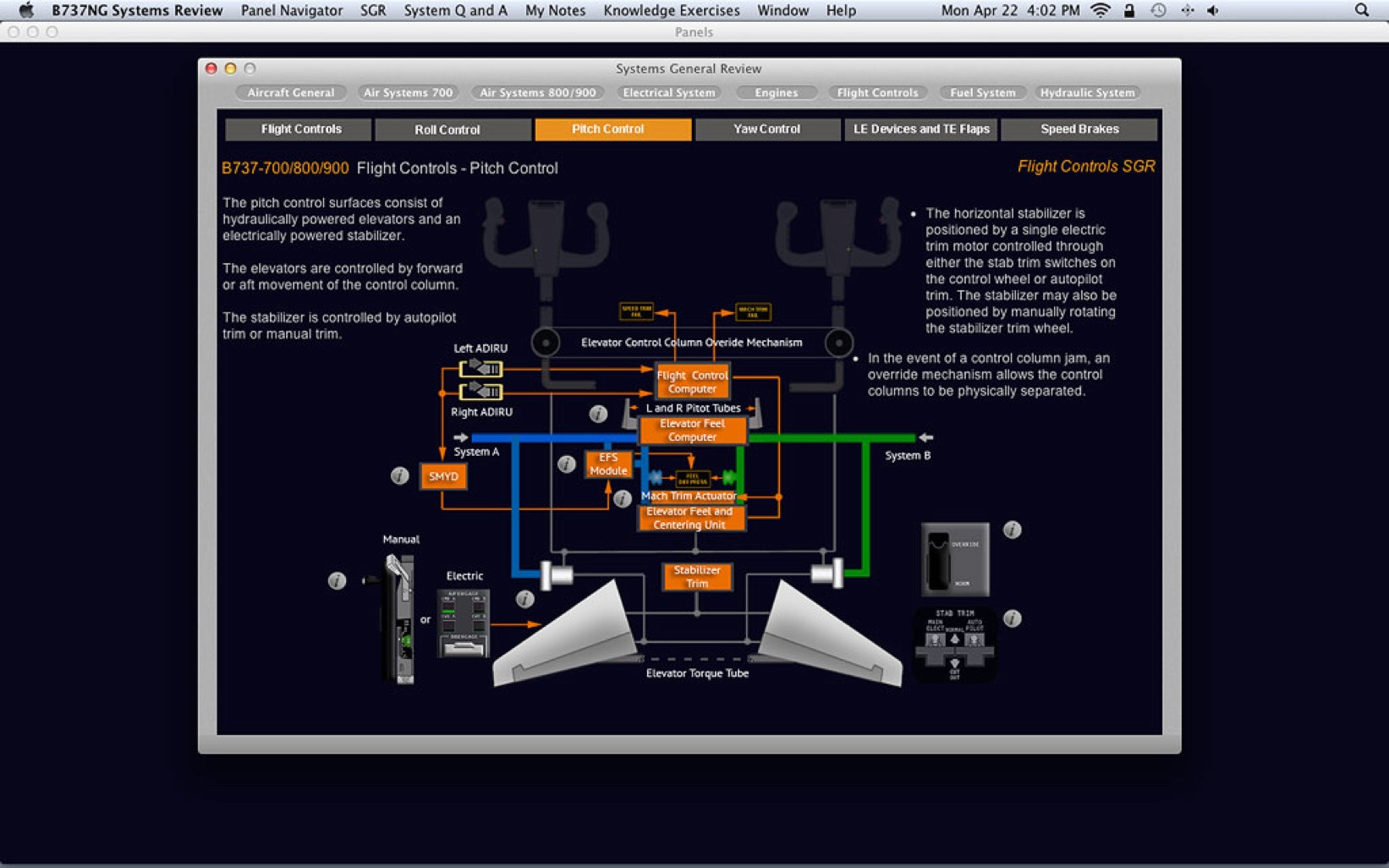Viewport: 1389px width, 868px height.
Task: Select Electrical System button
Action: 668,92
